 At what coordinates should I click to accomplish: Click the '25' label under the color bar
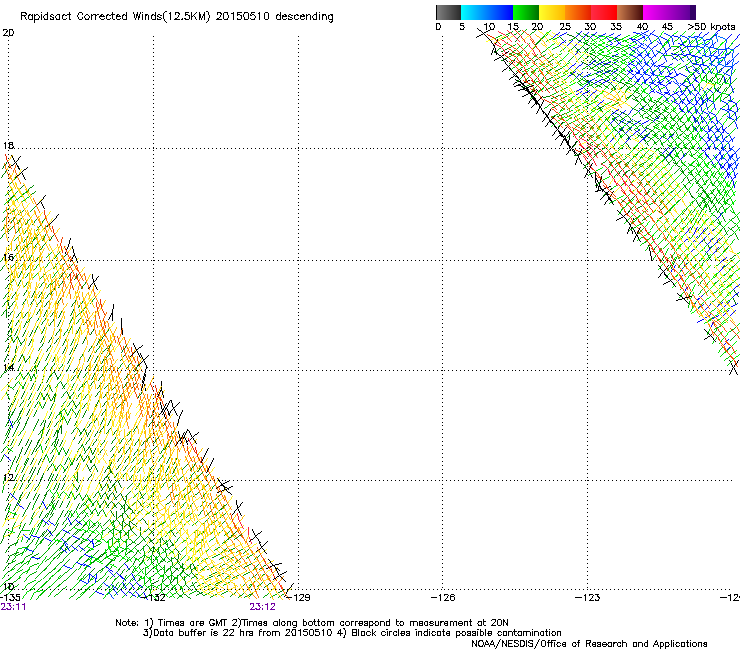[565, 27]
